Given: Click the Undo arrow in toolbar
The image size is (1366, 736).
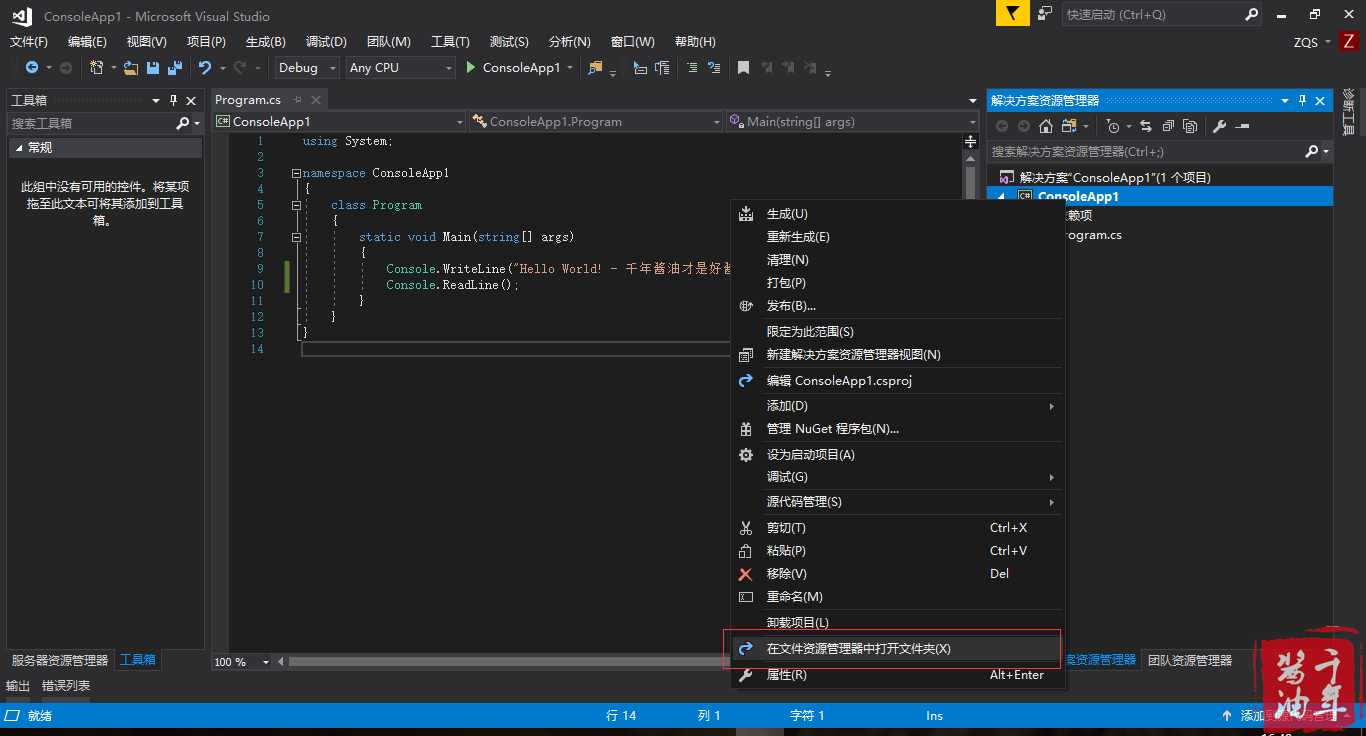Looking at the screenshot, I should 204,68.
